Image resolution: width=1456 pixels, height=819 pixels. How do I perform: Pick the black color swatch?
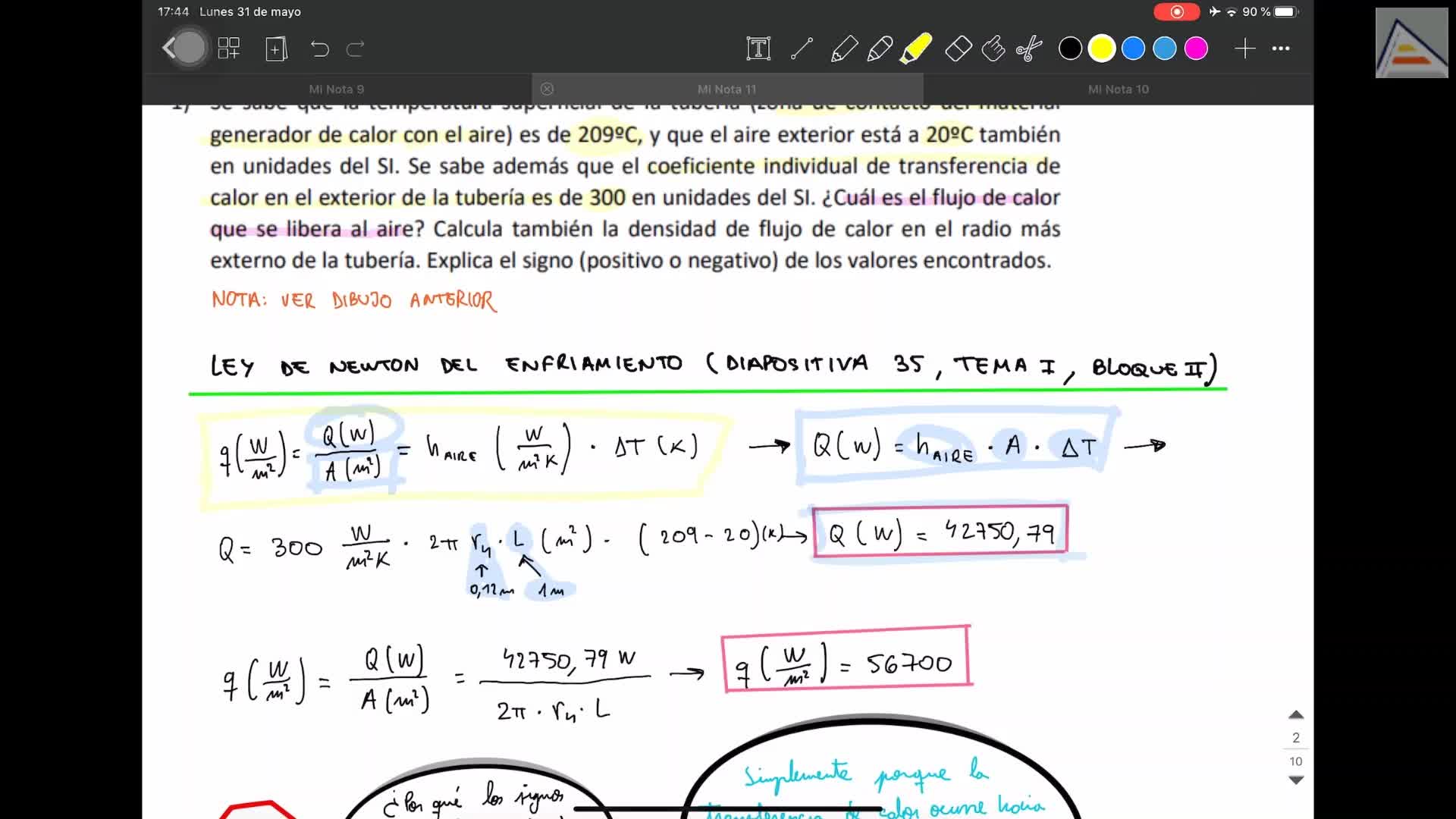1070,49
